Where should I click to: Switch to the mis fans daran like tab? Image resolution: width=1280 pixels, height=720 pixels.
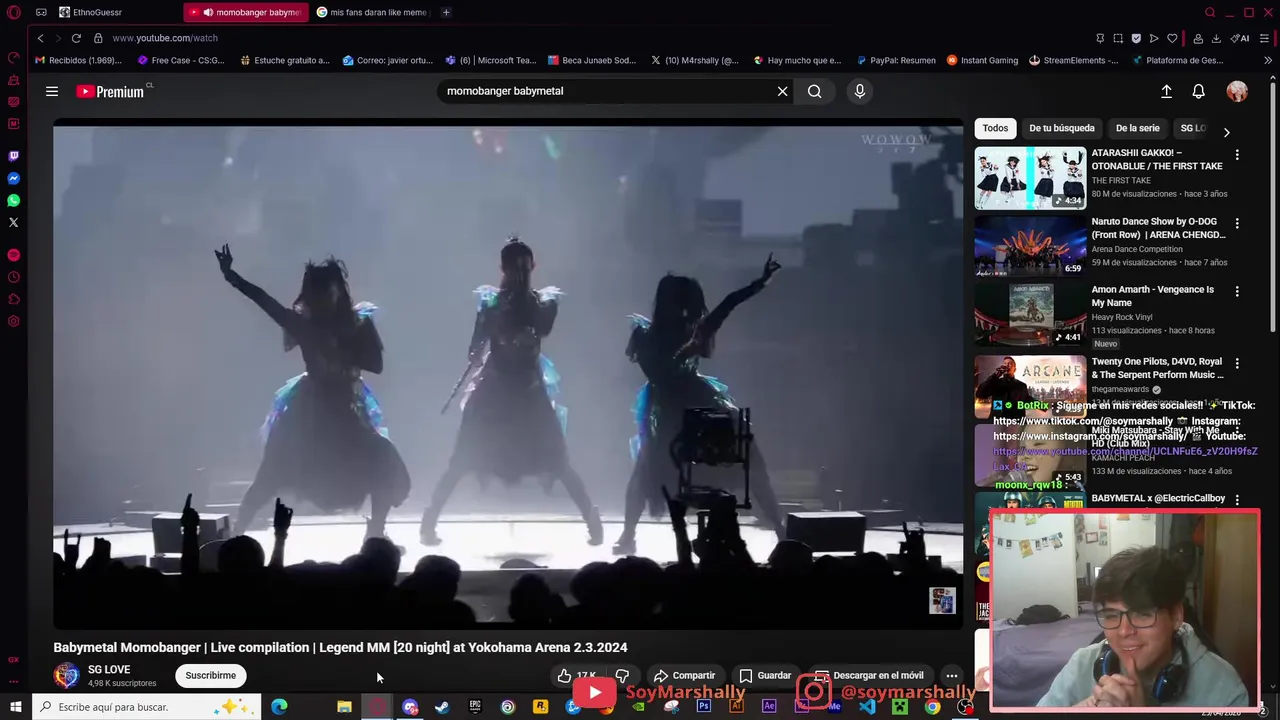click(372, 12)
